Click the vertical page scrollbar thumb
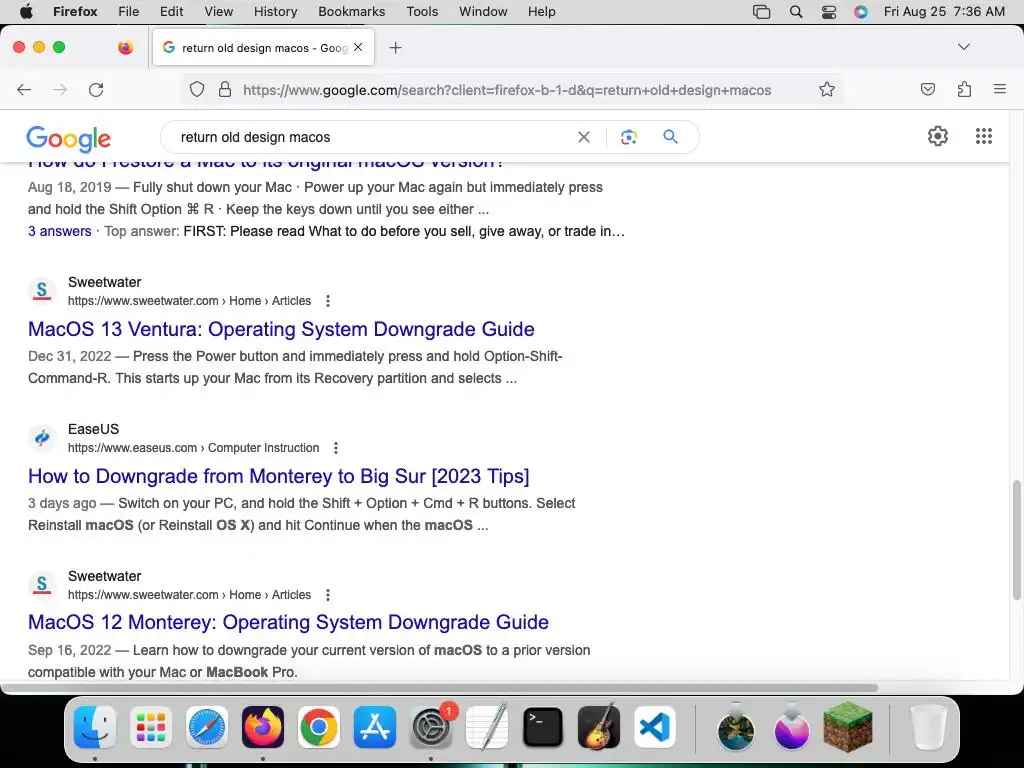Viewport: 1024px width, 768px height. [x=1016, y=539]
